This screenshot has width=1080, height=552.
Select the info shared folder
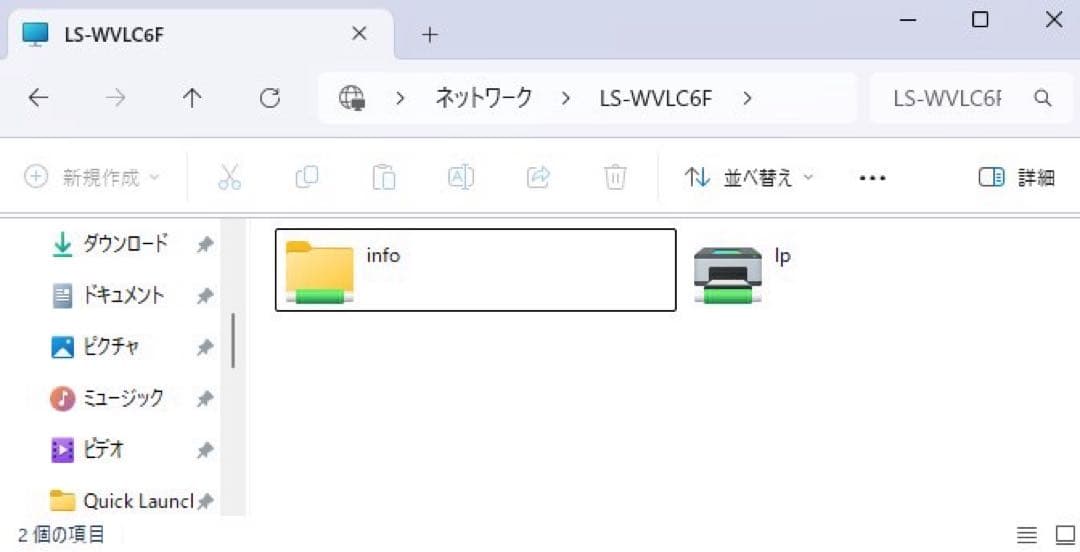pos(475,269)
